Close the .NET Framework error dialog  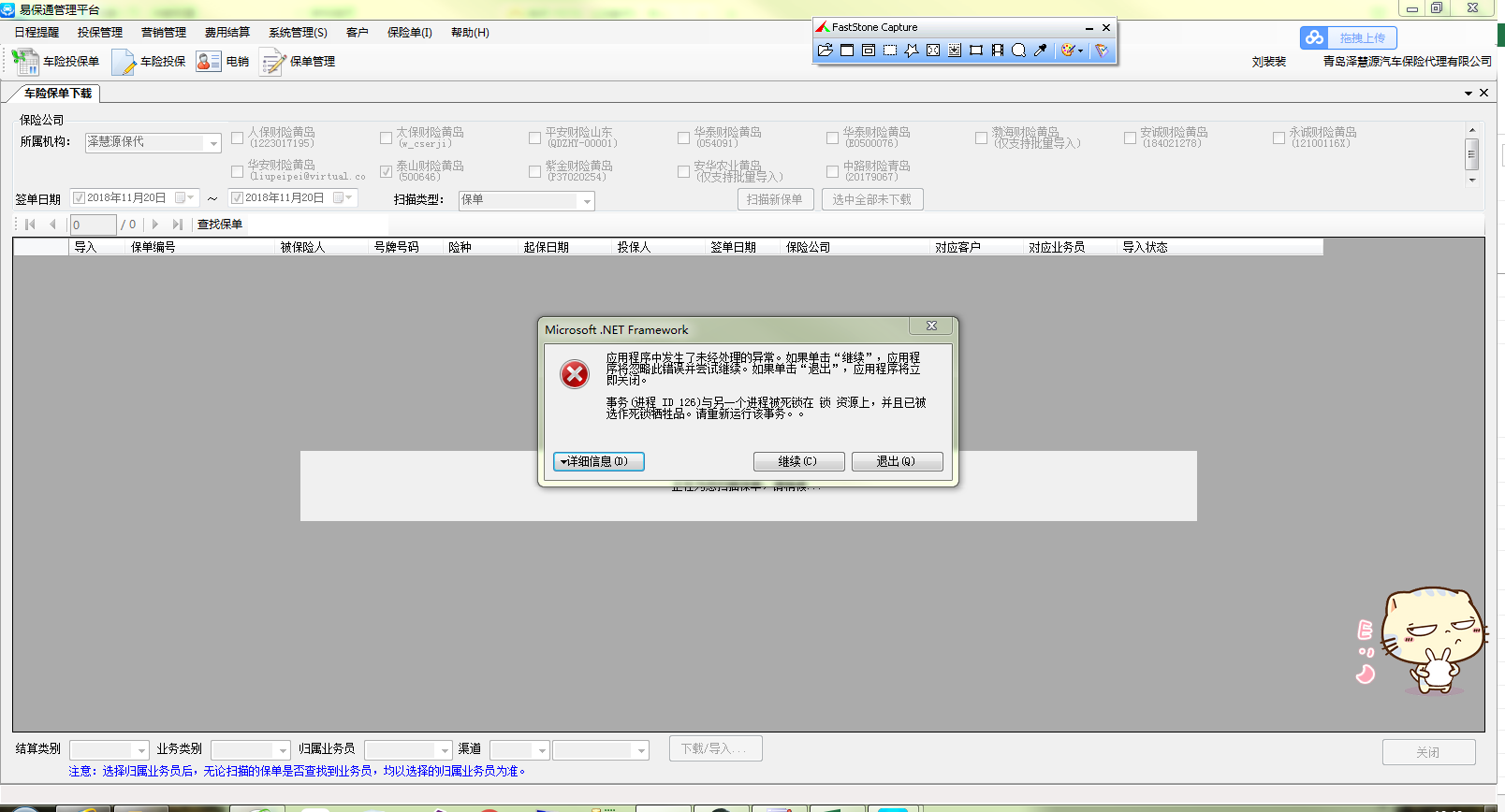click(x=931, y=326)
